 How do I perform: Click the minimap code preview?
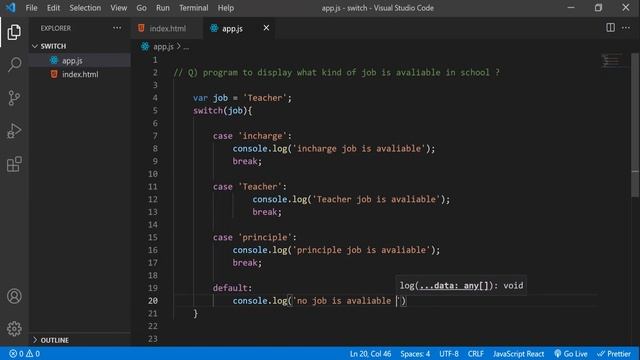tap(611, 61)
